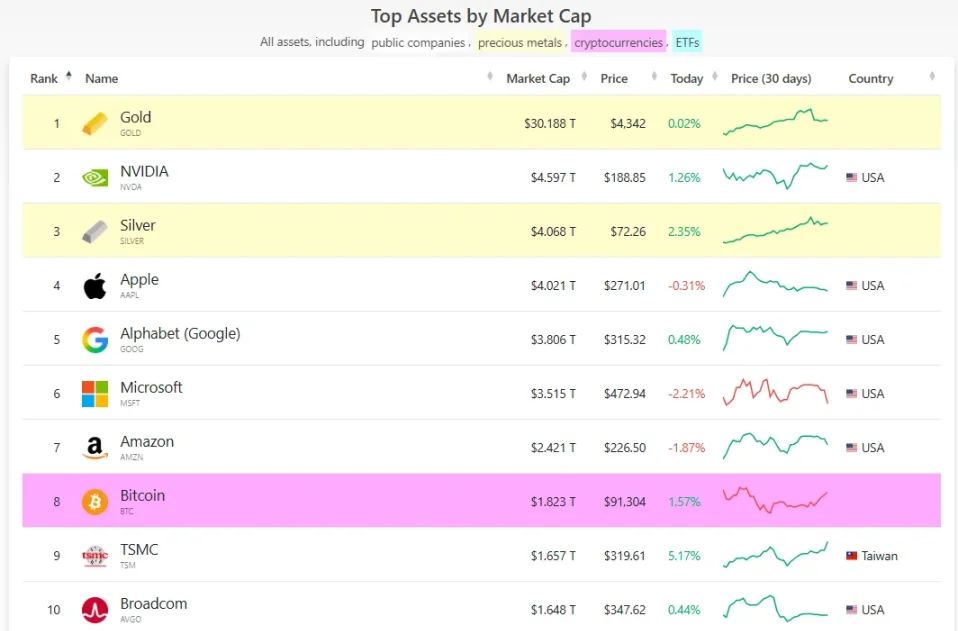
Task: Click Microsoft today change -2.21%
Action: click(x=686, y=394)
